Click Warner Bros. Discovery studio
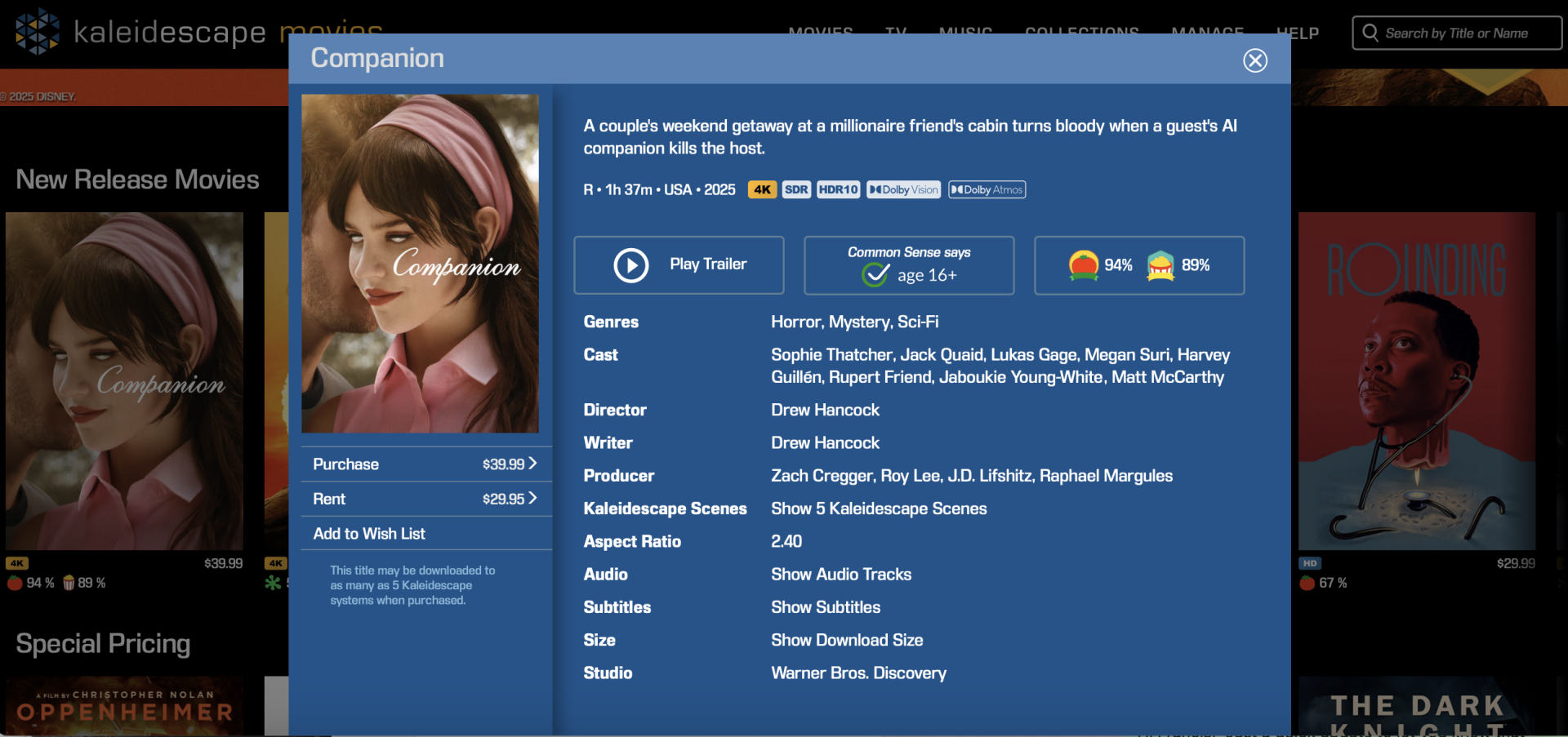The image size is (1568, 737). coord(858,673)
